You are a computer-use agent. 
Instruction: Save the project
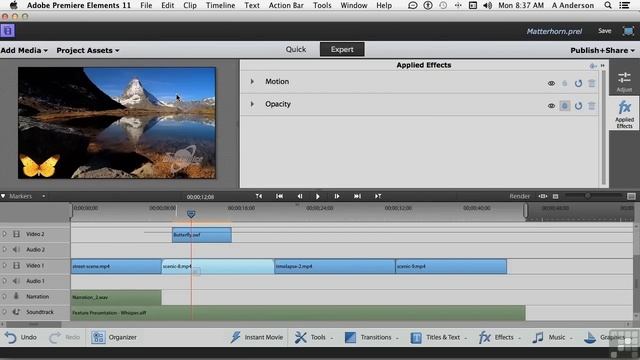(x=604, y=31)
